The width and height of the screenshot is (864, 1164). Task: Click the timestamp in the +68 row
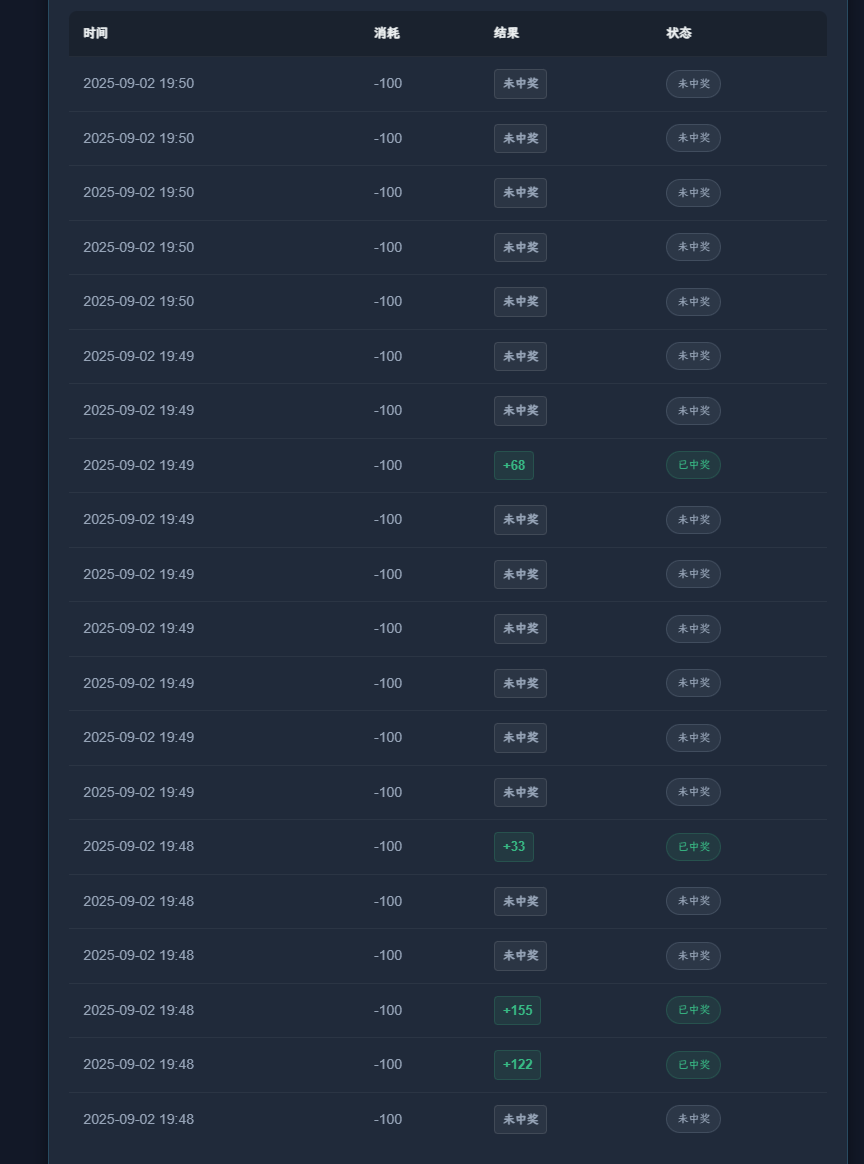(138, 465)
